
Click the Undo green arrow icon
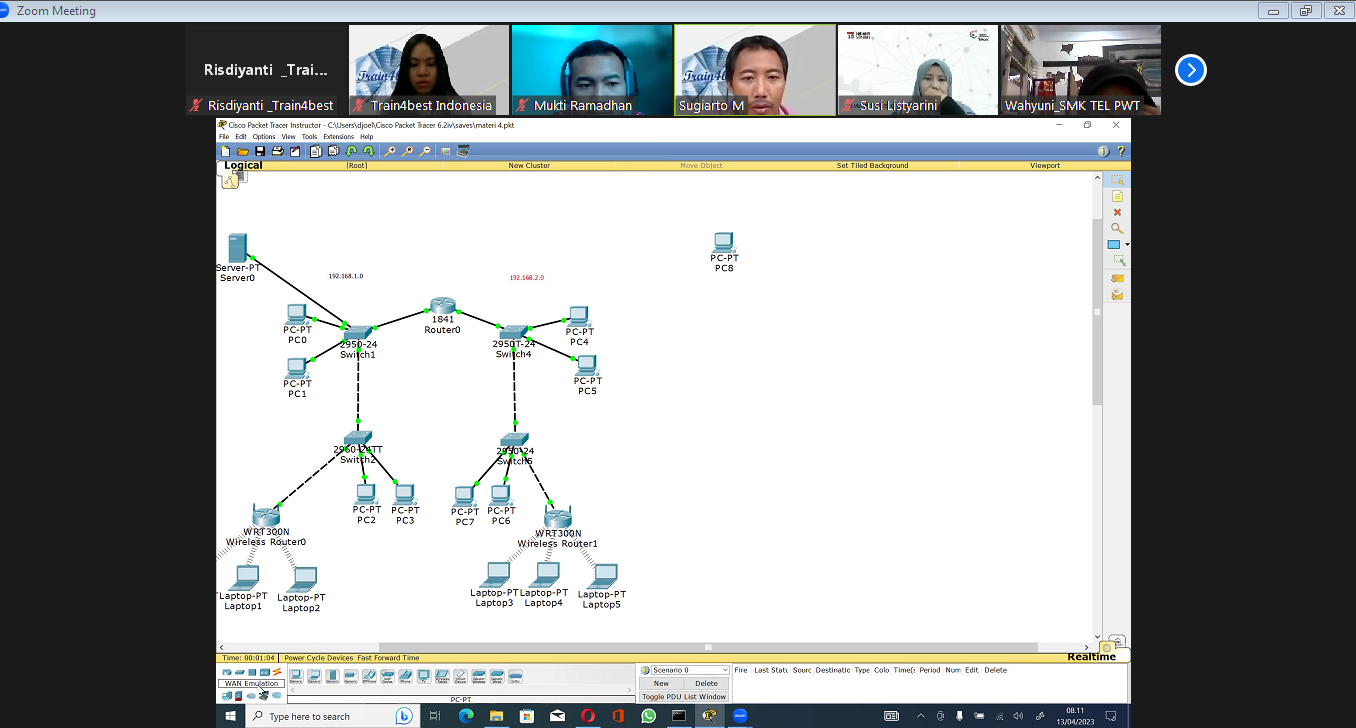point(351,151)
